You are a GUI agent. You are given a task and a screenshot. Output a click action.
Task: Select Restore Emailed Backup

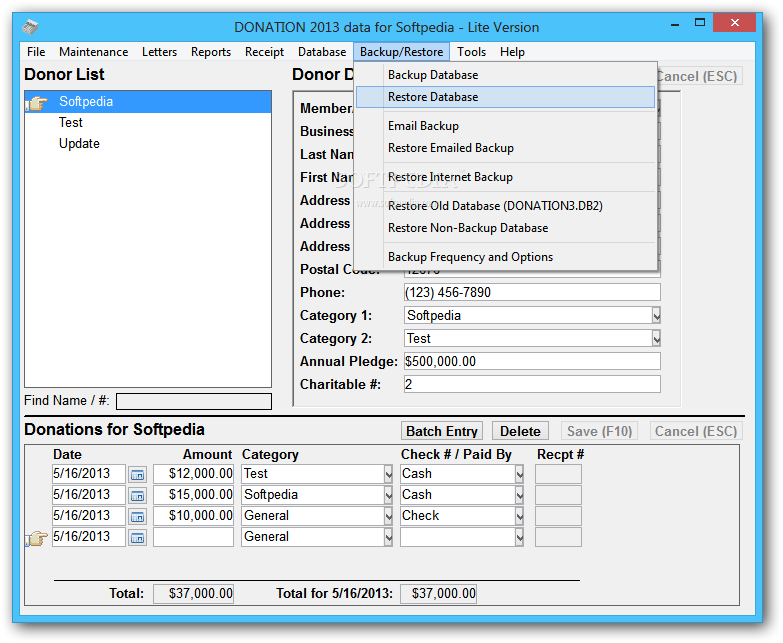click(x=505, y=148)
